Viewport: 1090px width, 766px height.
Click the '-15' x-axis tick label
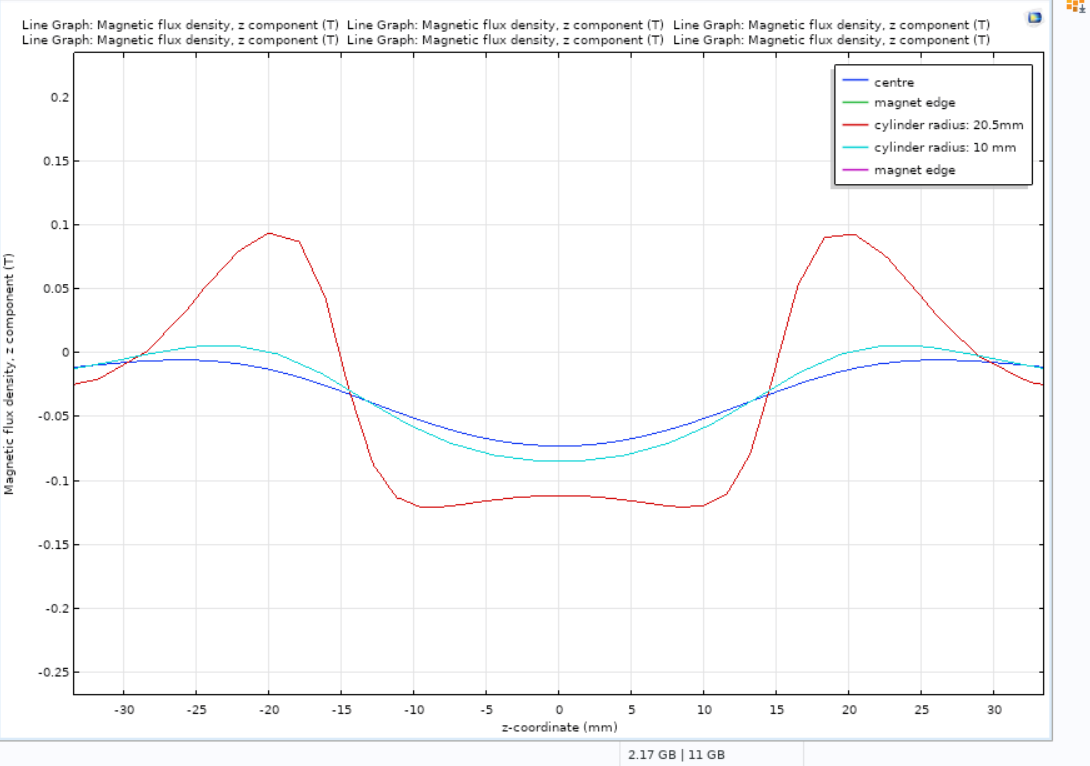tap(341, 710)
